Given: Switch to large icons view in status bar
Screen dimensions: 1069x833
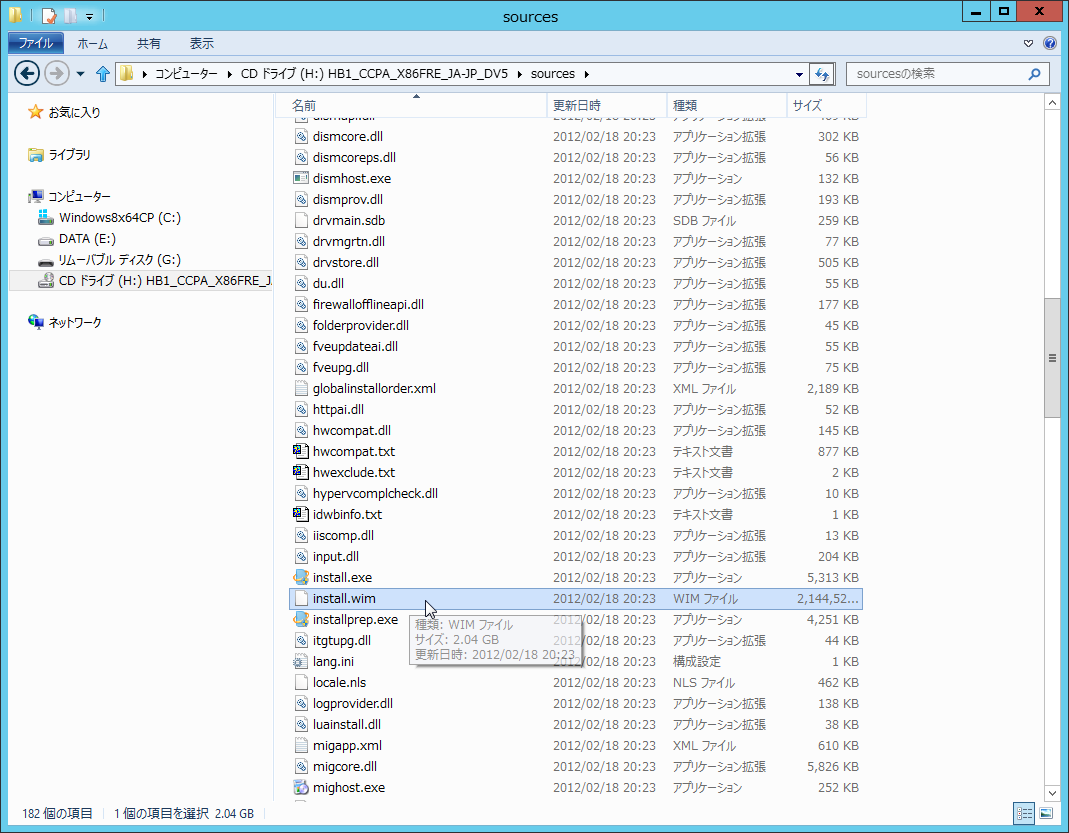Looking at the screenshot, I should coord(1046,813).
